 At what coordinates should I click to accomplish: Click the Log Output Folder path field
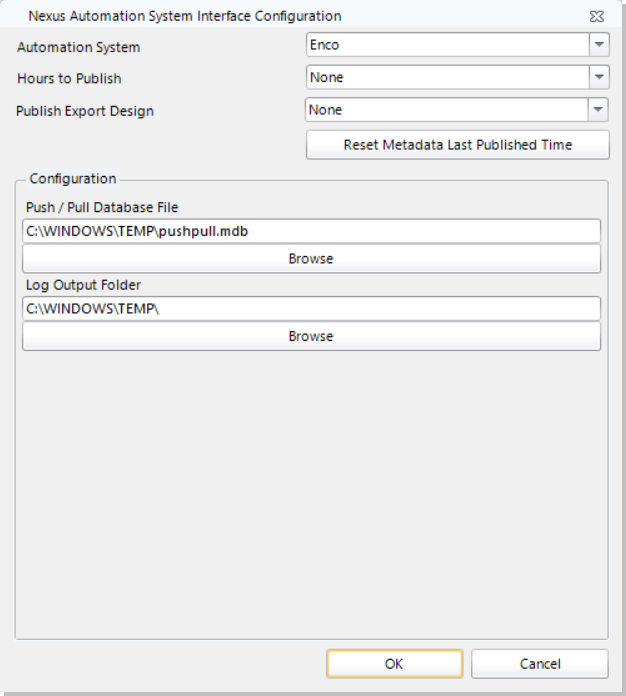pyautogui.click(x=311, y=309)
